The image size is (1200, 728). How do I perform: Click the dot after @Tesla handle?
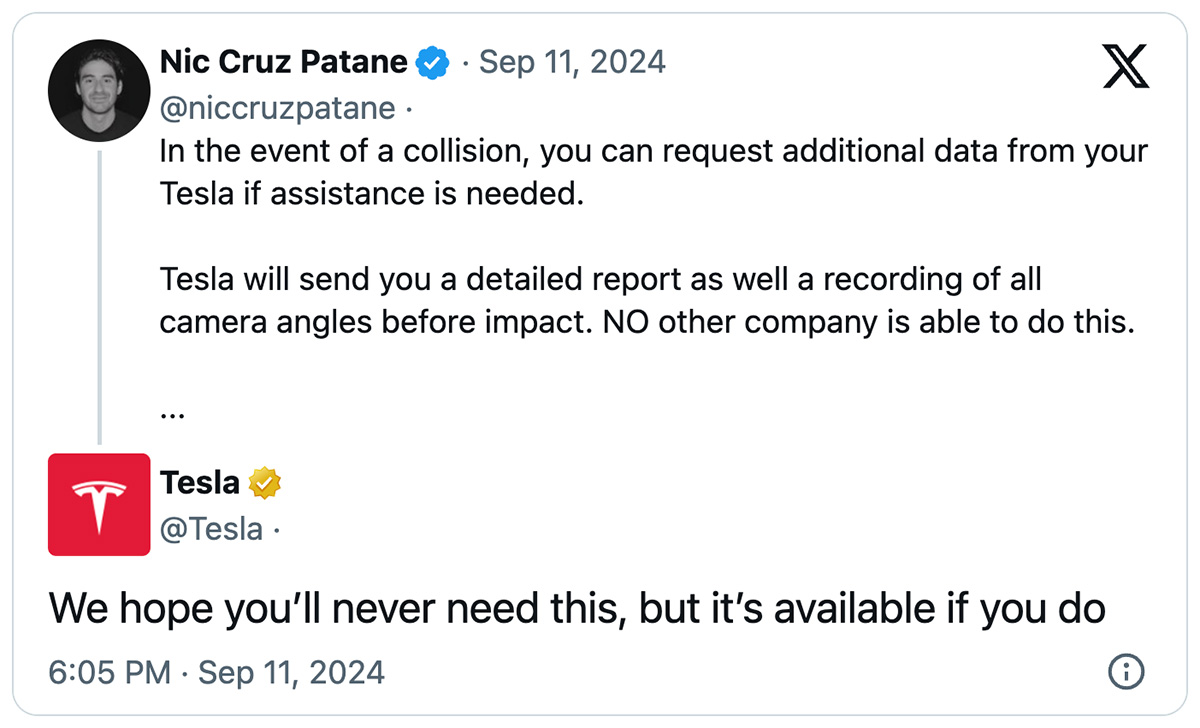point(276,530)
